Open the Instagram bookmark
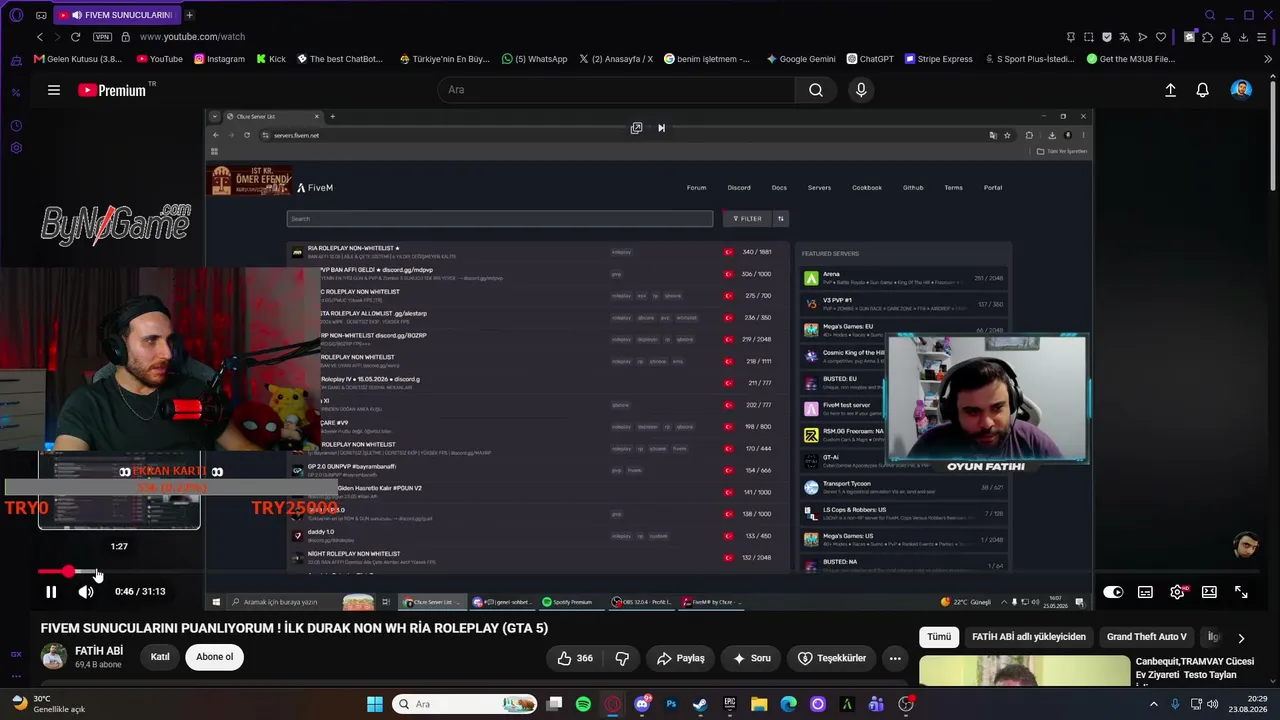The height and width of the screenshot is (720, 1280). coord(218,59)
